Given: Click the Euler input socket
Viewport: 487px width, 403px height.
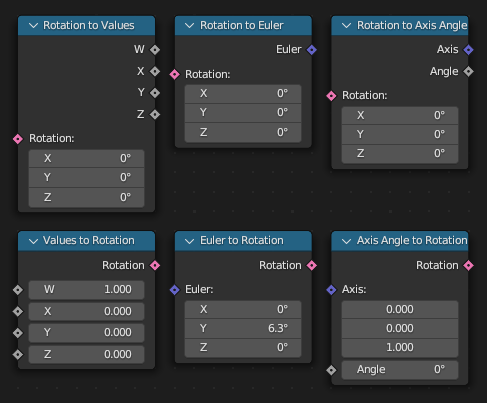Looking at the screenshot, I should pyautogui.click(x=175, y=290).
